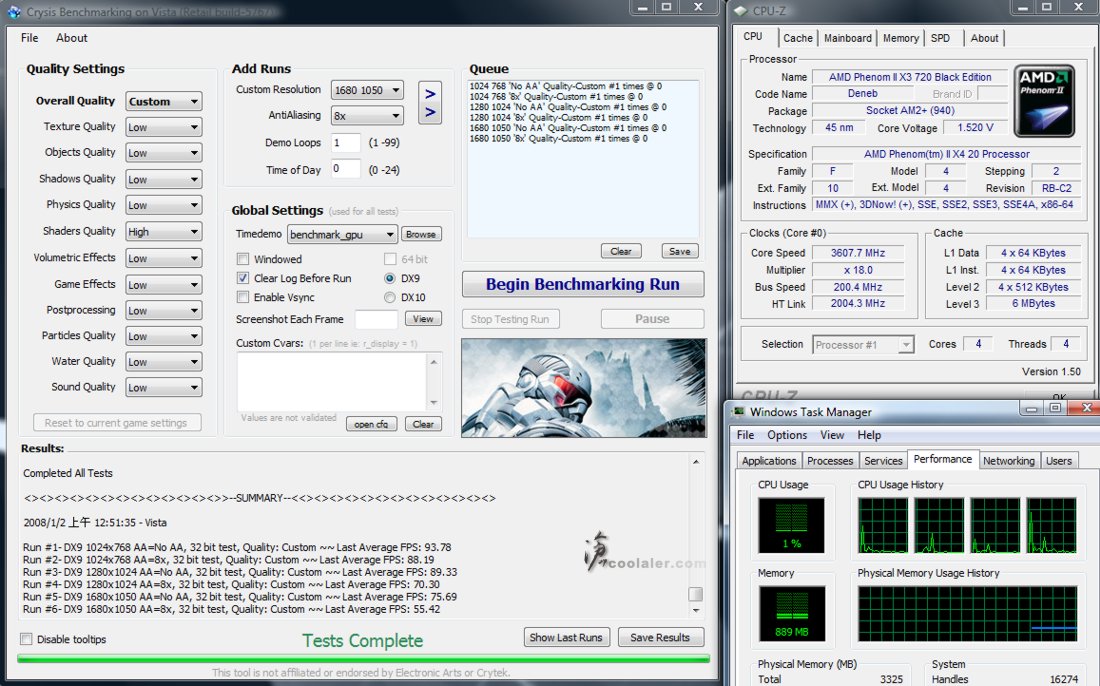Toggle the 64 bit checkbox
The height and width of the screenshot is (686, 1100).
click(390, 259)
